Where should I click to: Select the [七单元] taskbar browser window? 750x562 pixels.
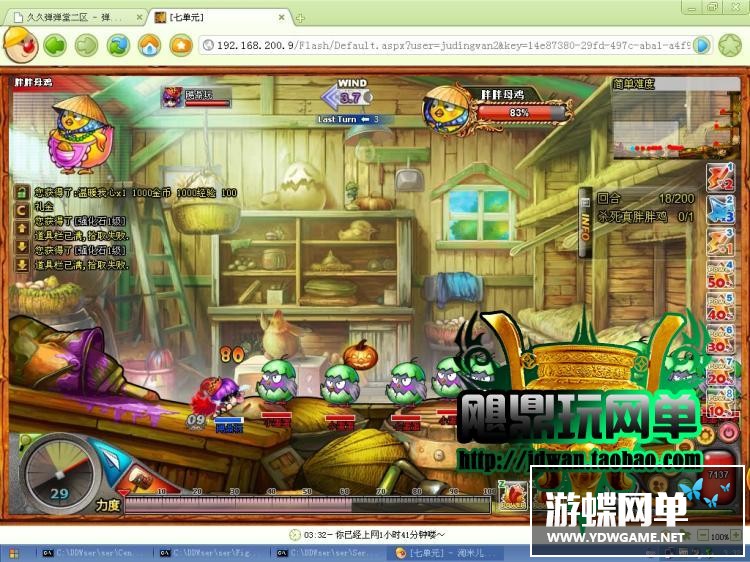click(447, 553)
